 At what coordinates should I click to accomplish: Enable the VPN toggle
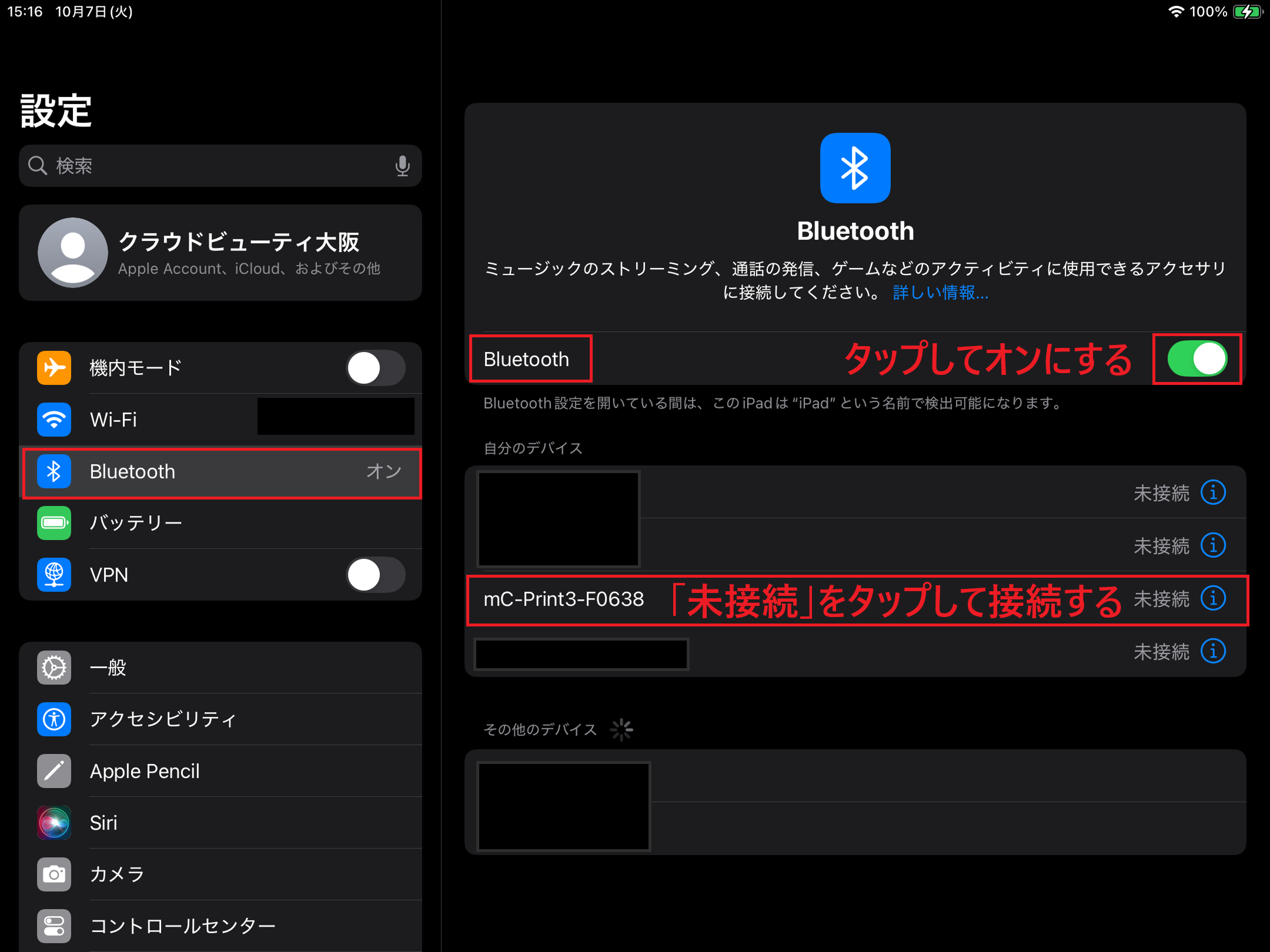coord(375,575)
